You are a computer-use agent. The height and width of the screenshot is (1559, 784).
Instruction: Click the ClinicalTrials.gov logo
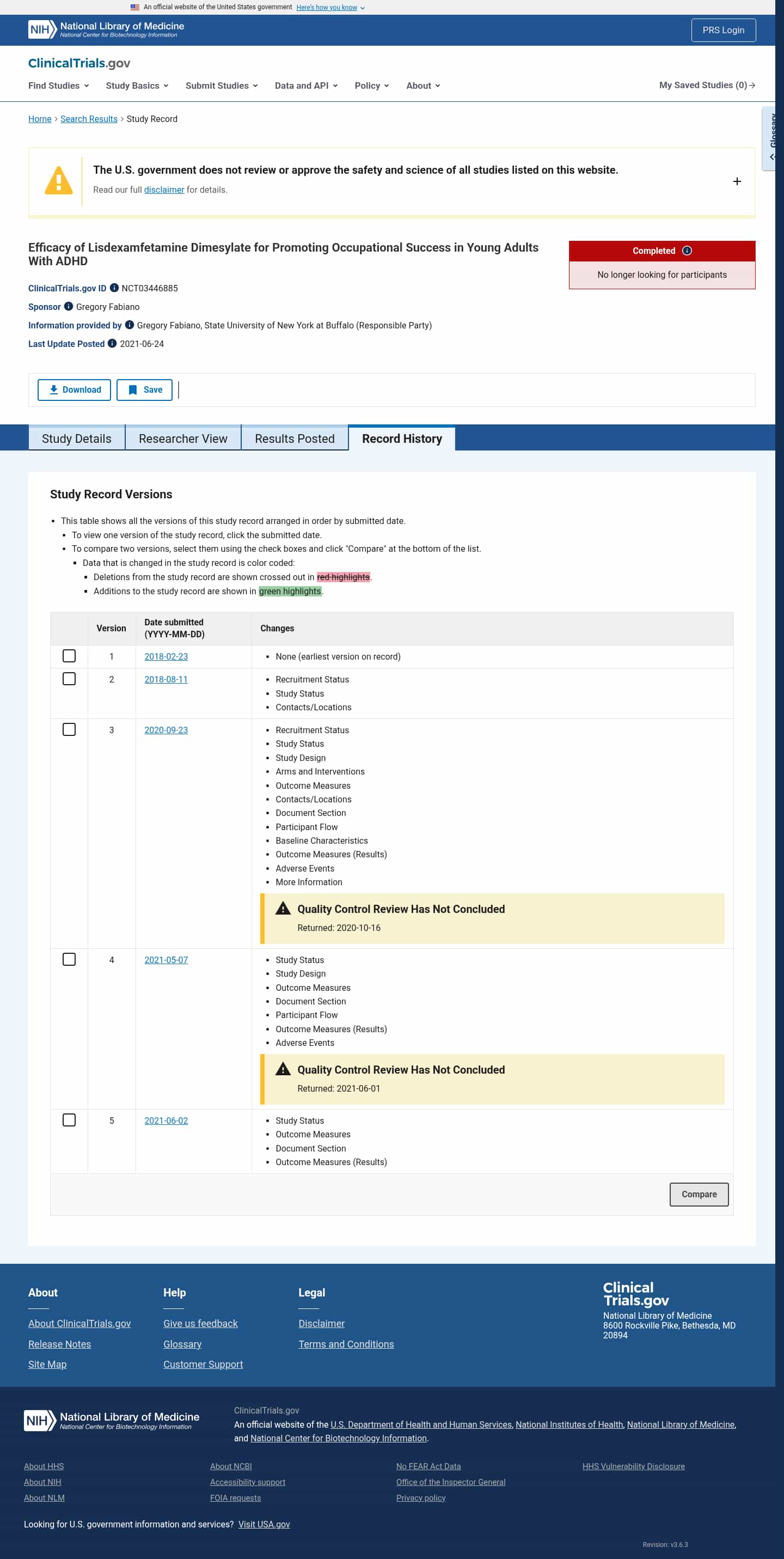tap(79, 63)
